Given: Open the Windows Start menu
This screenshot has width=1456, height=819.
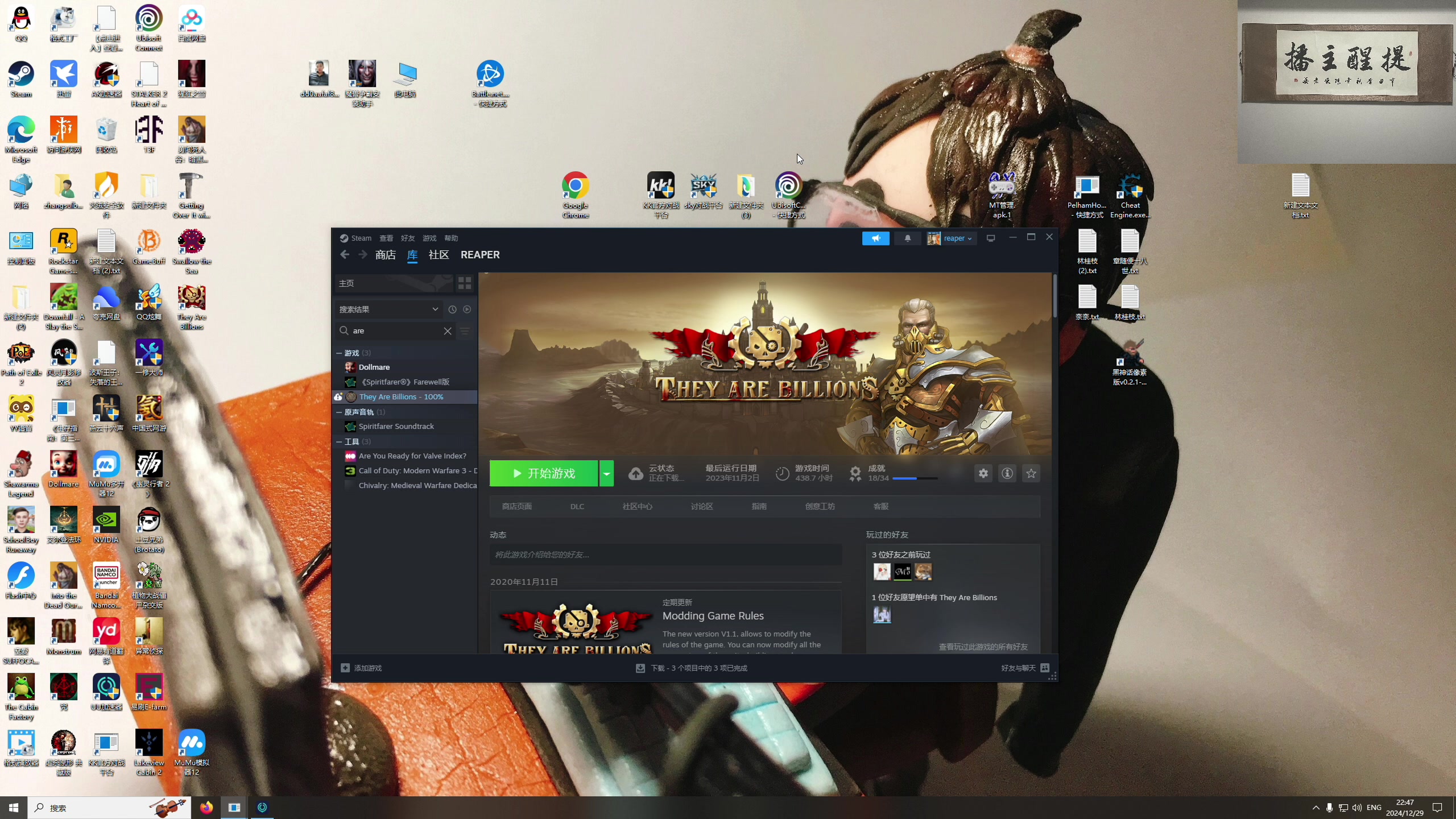Looking at the screenshot, I should point(14,808).
